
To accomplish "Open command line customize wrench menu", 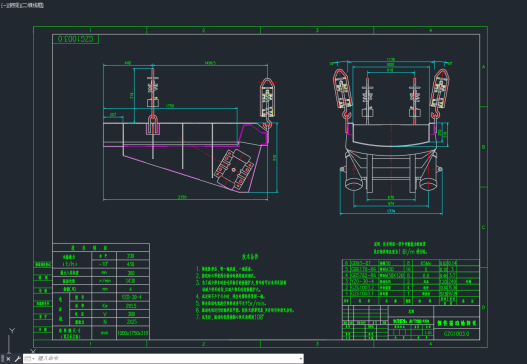I will (x=17, y=359).
